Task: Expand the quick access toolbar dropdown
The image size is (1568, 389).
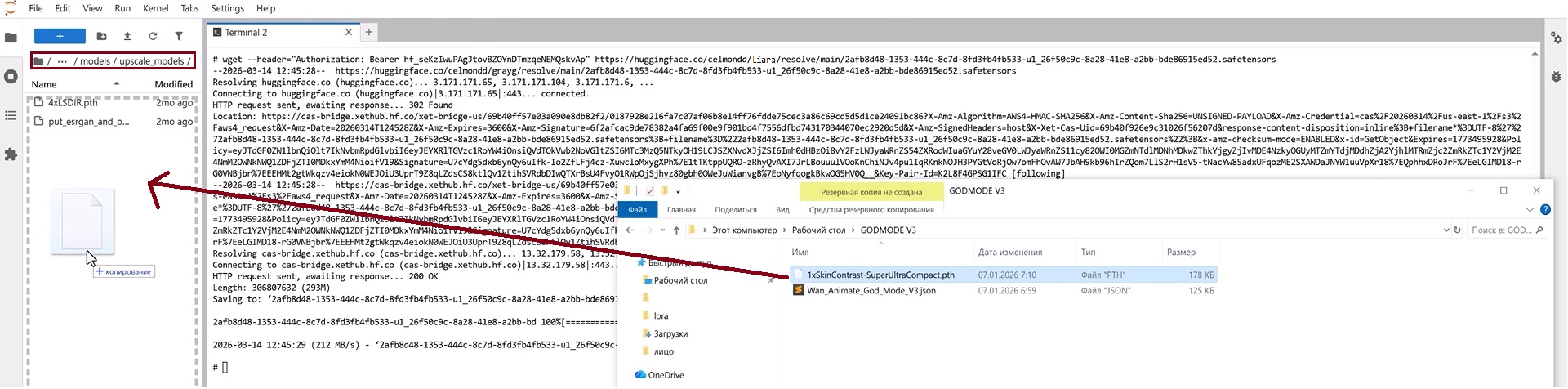Action: click(678, 192)
